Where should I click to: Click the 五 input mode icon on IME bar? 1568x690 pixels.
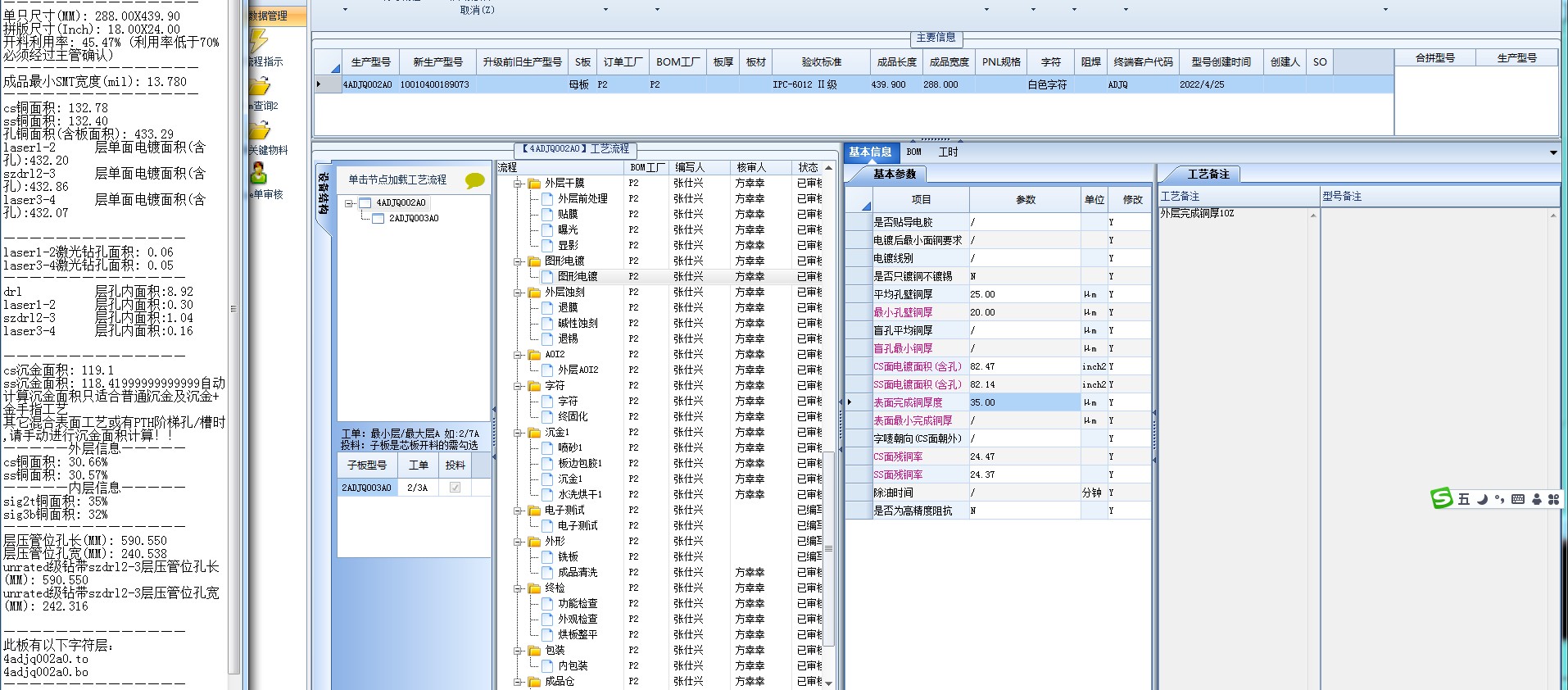1464,499
